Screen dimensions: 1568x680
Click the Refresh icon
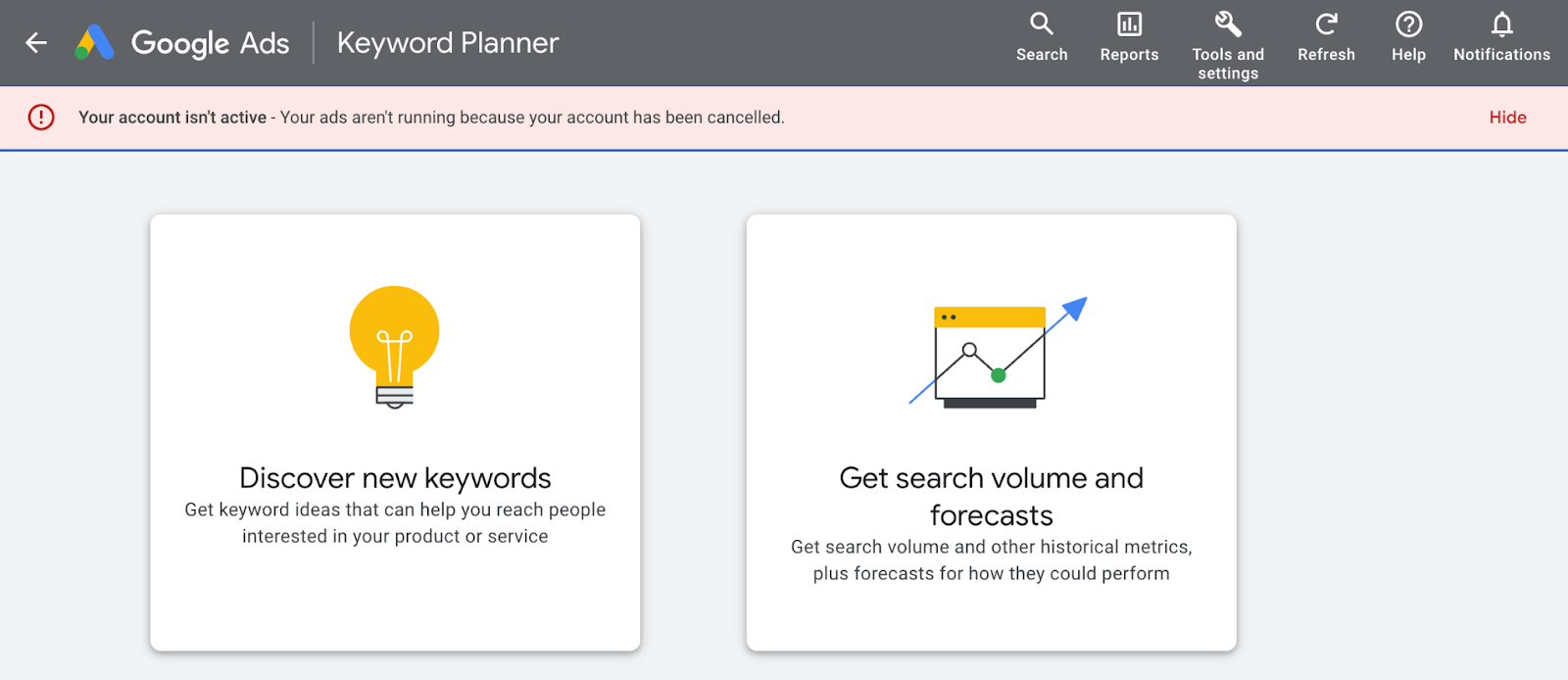[1326, 24]
